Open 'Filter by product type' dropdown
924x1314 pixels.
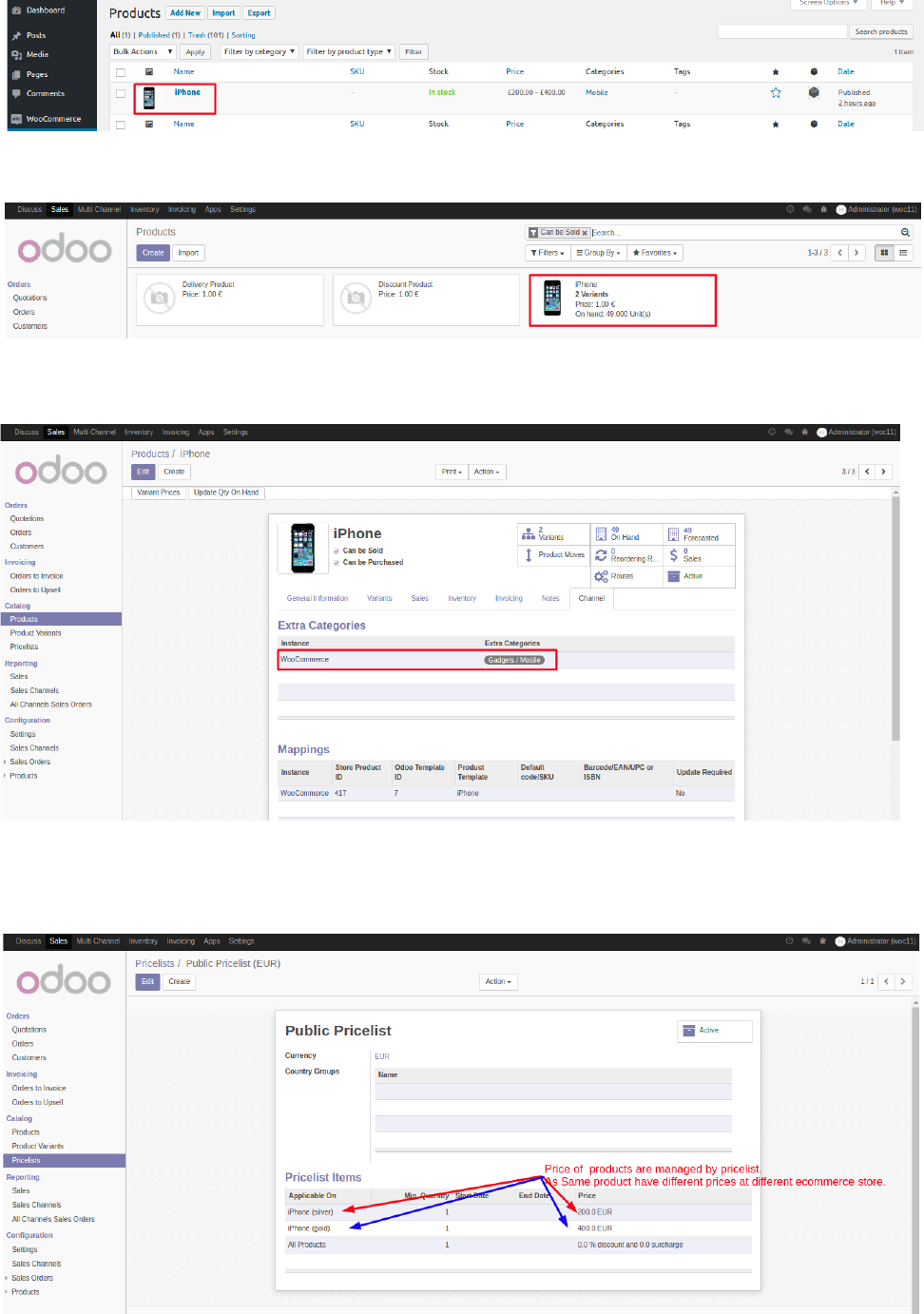point(349,52)
